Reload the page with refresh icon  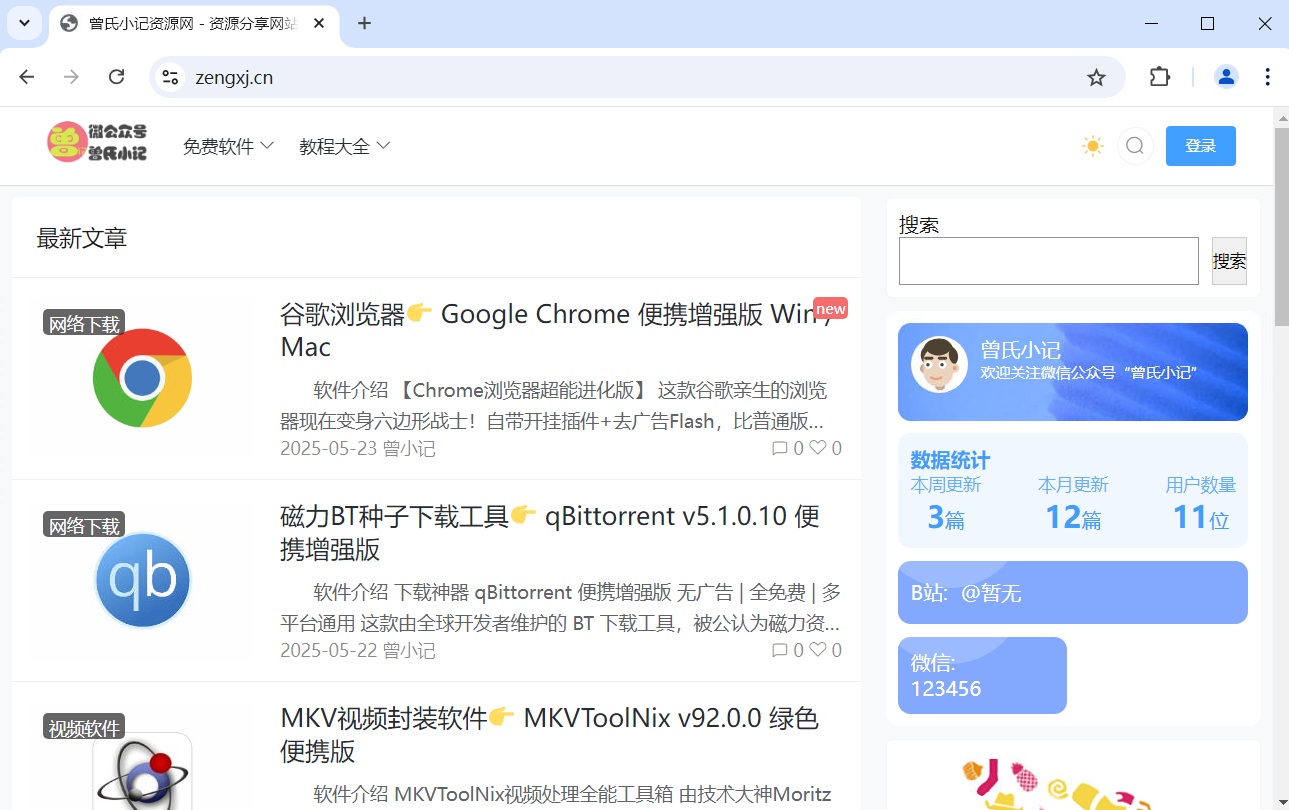point(116,77)
